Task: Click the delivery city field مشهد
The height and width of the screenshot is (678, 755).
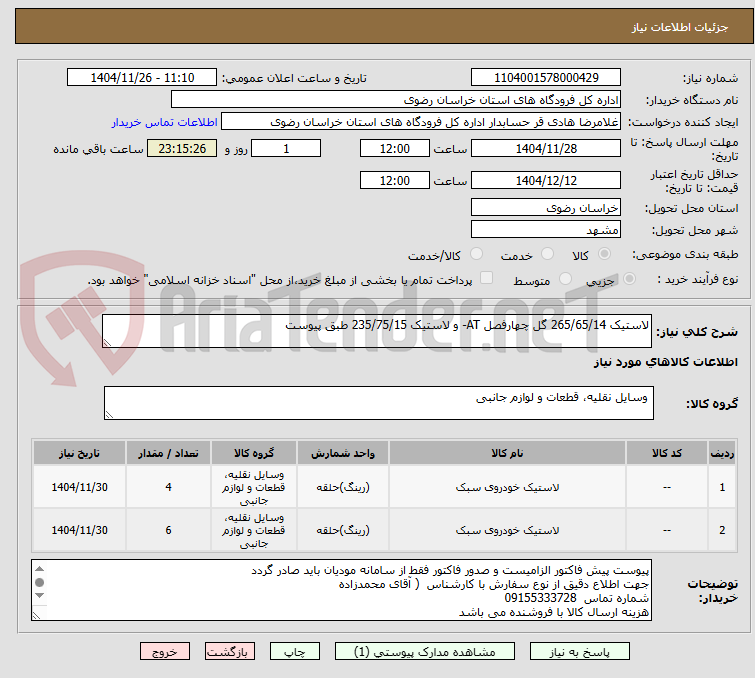Action: point(546,229)
